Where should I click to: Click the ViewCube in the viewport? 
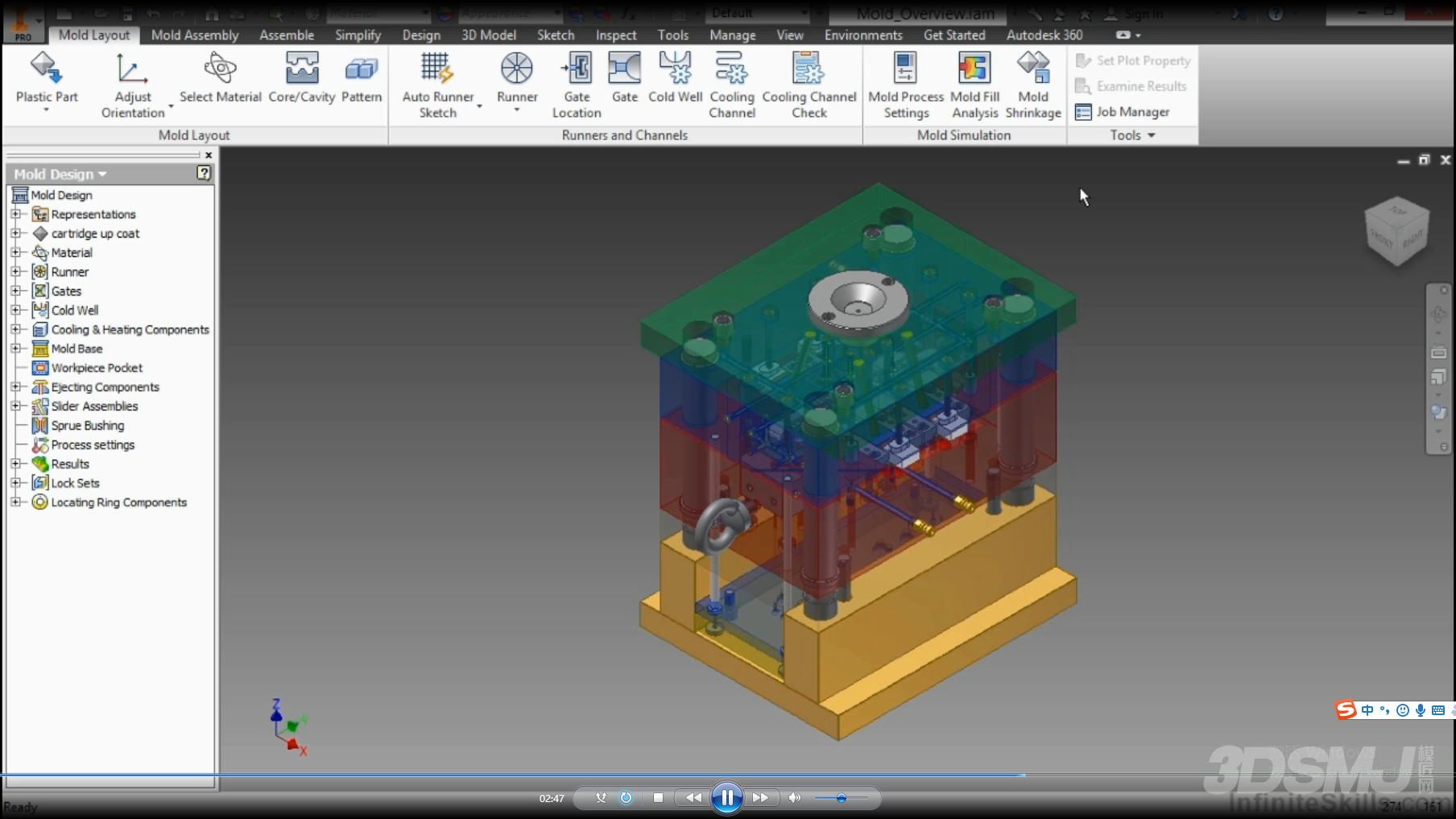1397,230
